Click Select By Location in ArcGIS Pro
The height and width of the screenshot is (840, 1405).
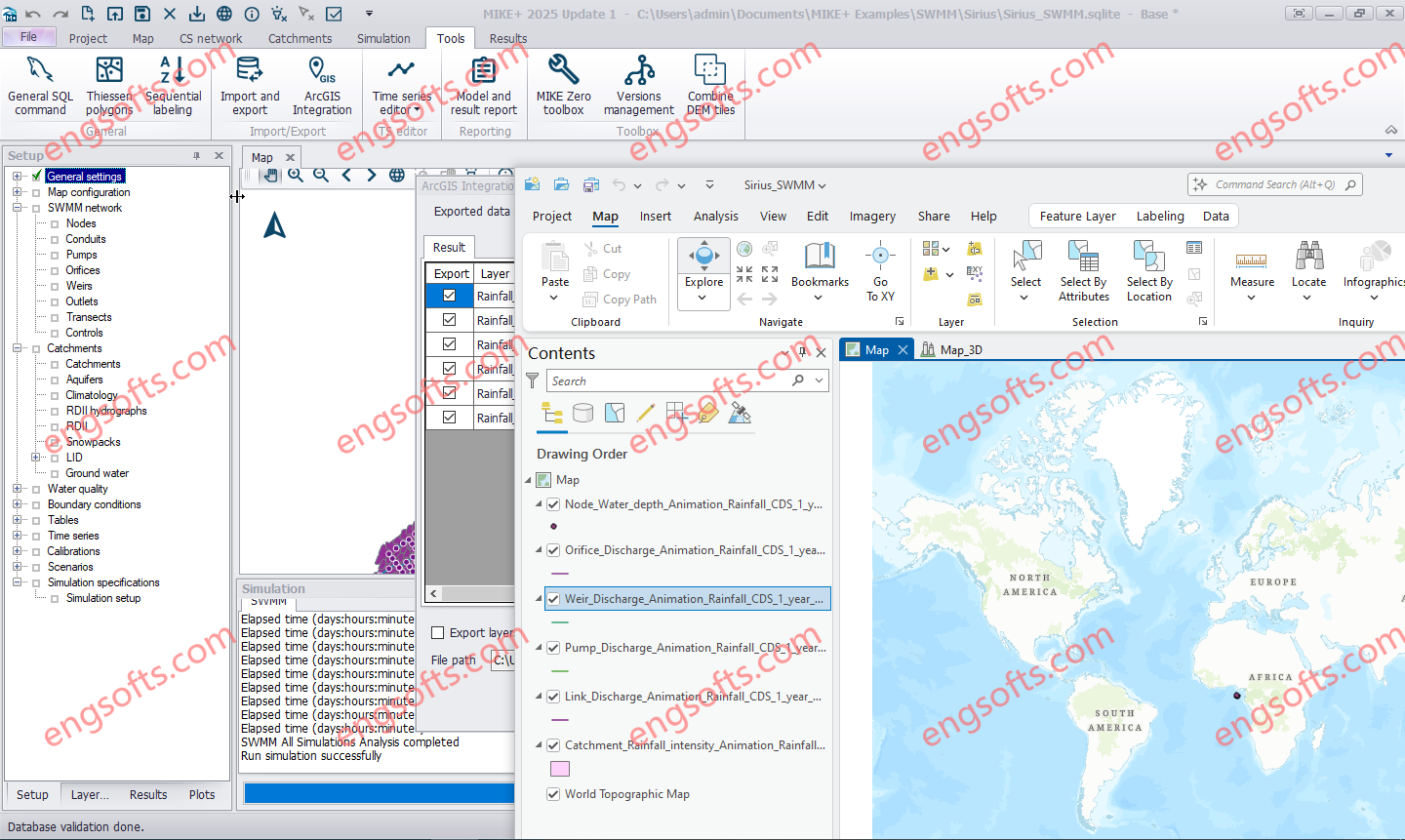1149,272
